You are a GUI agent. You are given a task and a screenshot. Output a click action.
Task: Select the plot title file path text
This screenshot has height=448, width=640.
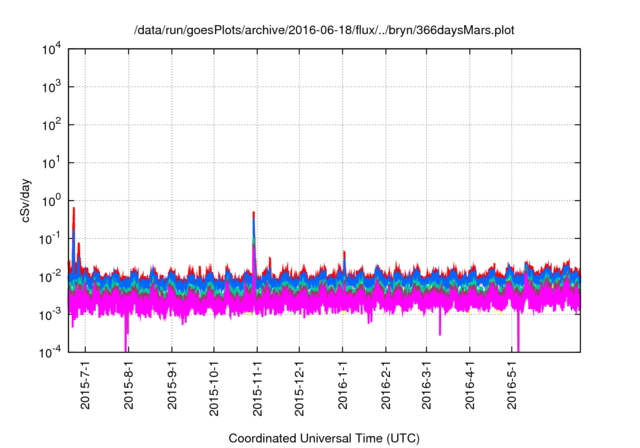click(324, 30)
